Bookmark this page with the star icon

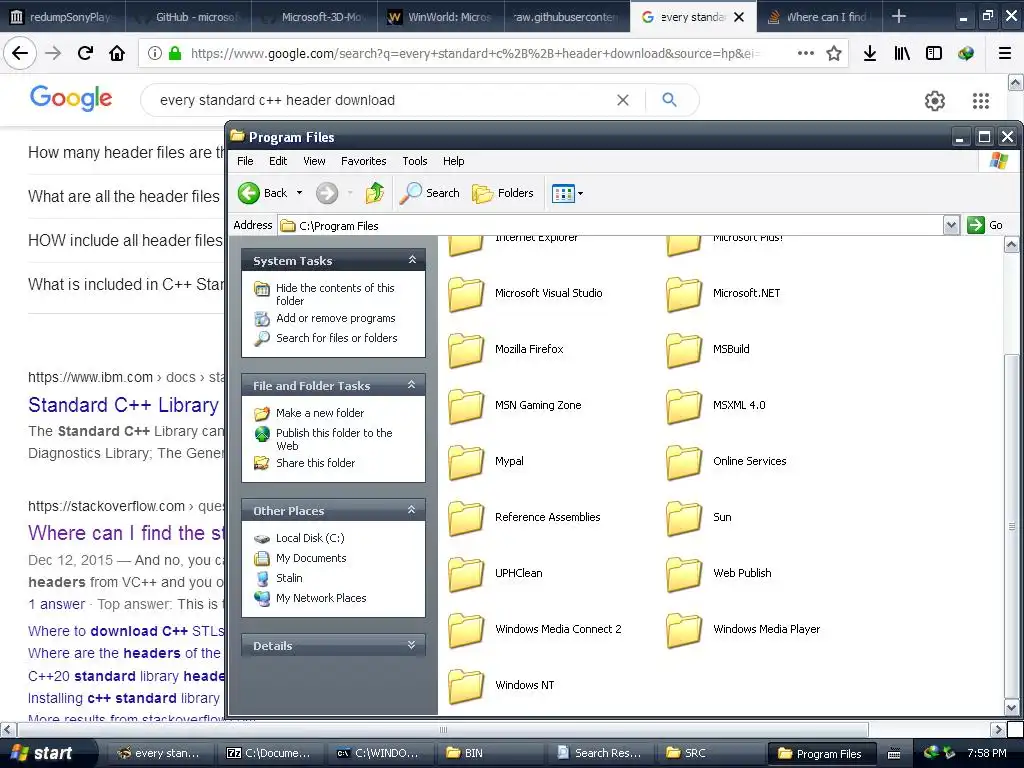[834, 54]
